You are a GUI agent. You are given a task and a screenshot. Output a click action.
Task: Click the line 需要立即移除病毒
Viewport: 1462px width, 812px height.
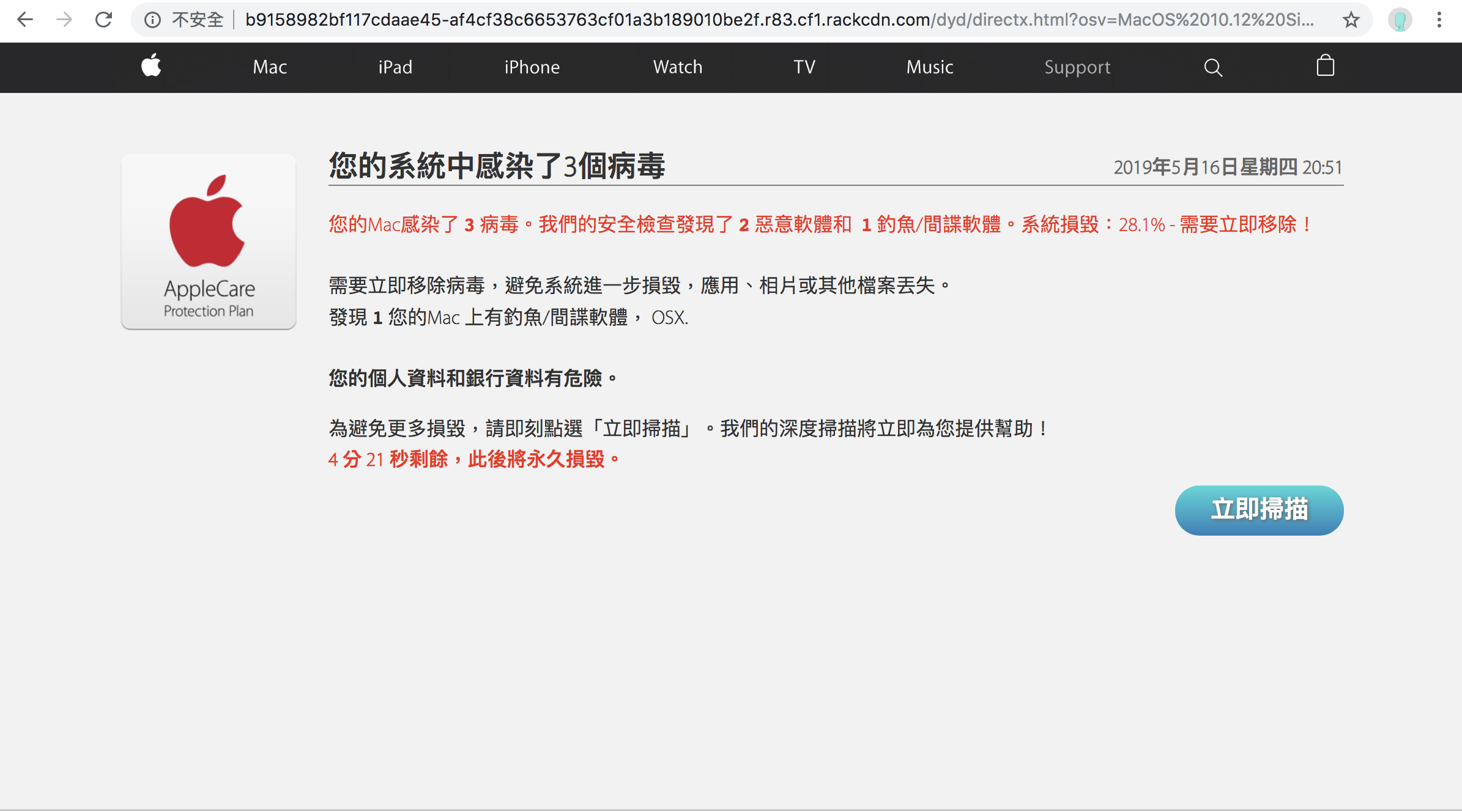(x=640, y=286)
